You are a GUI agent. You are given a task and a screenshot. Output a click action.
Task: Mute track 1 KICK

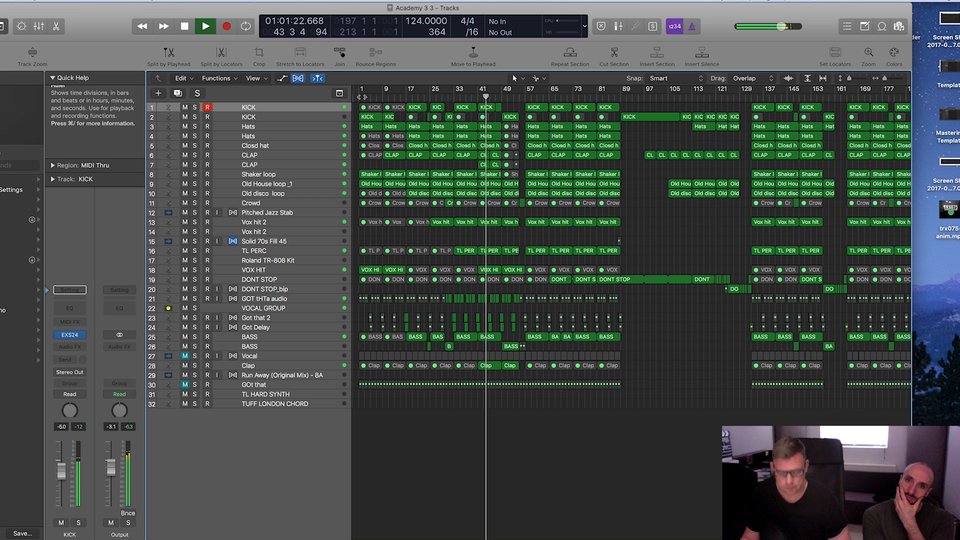click(185, 107)
